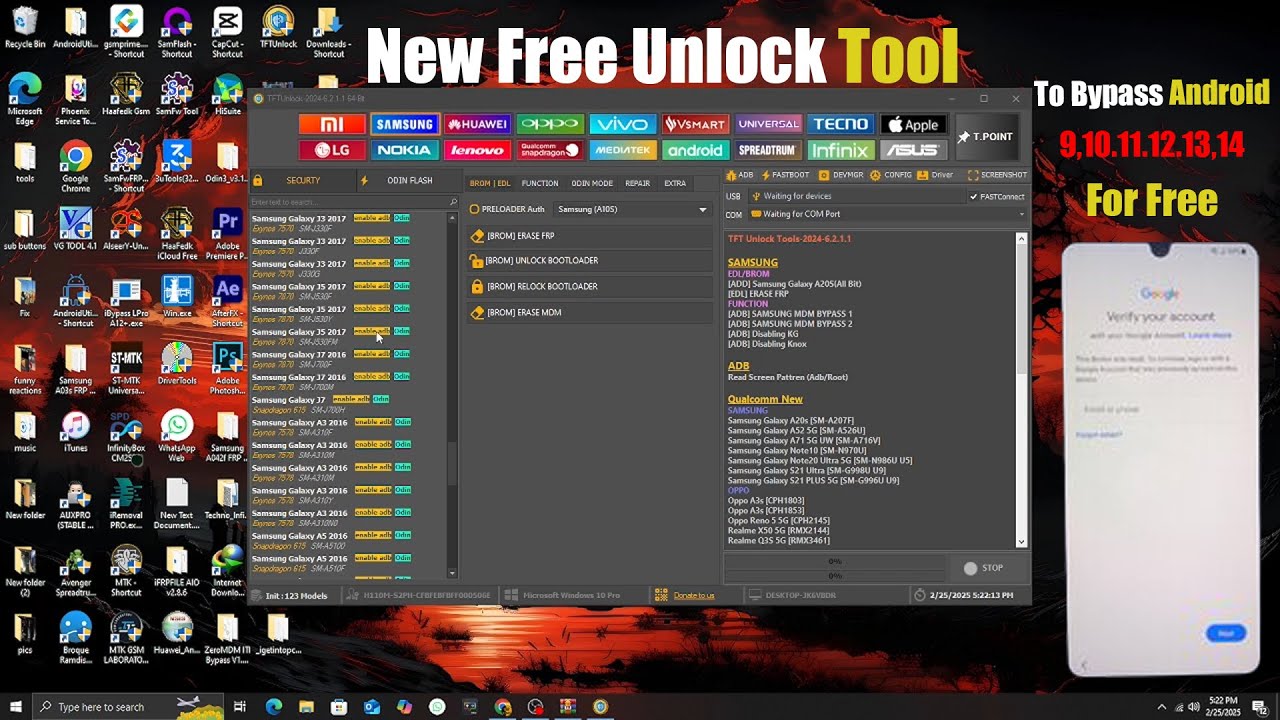Open the Adobe Premiere Pro desktop icon
Viewport: 1280px width, 720px height.
[x=227, y=235]
